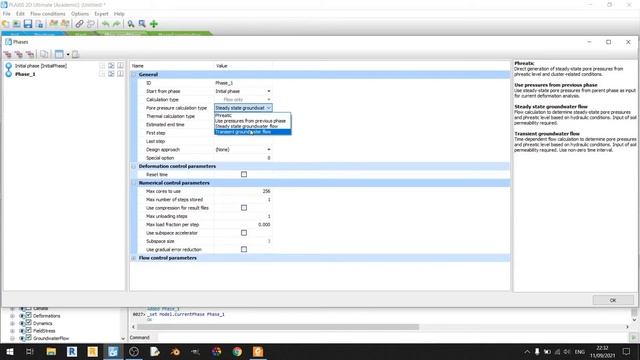
Task: Select Use pressures from previous phase option
Action: (253, 121)
